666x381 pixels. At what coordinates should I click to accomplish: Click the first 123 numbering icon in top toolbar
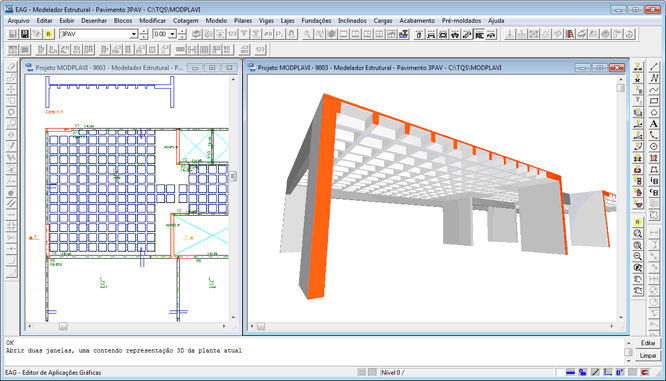point(232,34)
